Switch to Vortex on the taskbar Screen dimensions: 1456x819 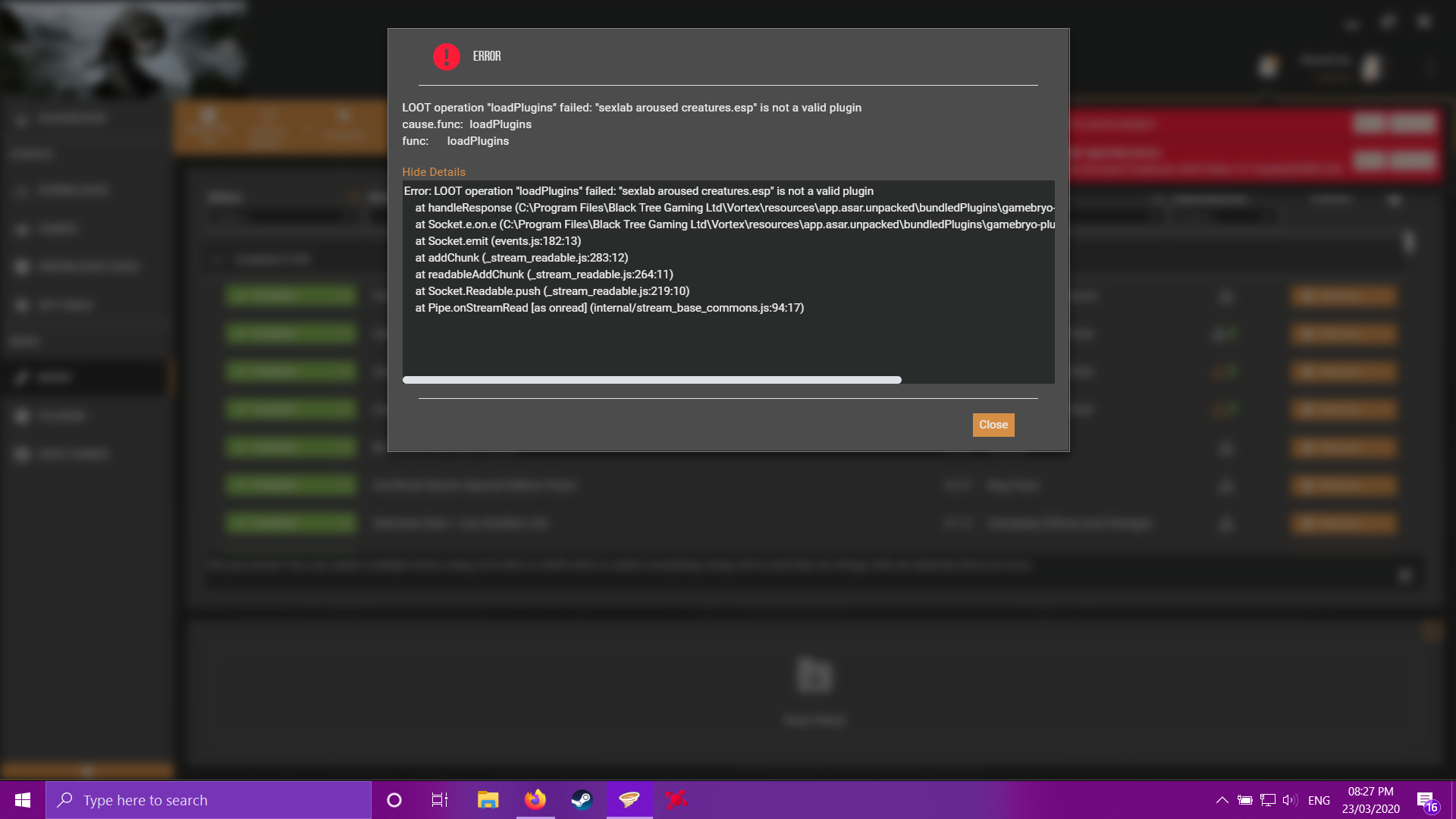click(629, 800)
